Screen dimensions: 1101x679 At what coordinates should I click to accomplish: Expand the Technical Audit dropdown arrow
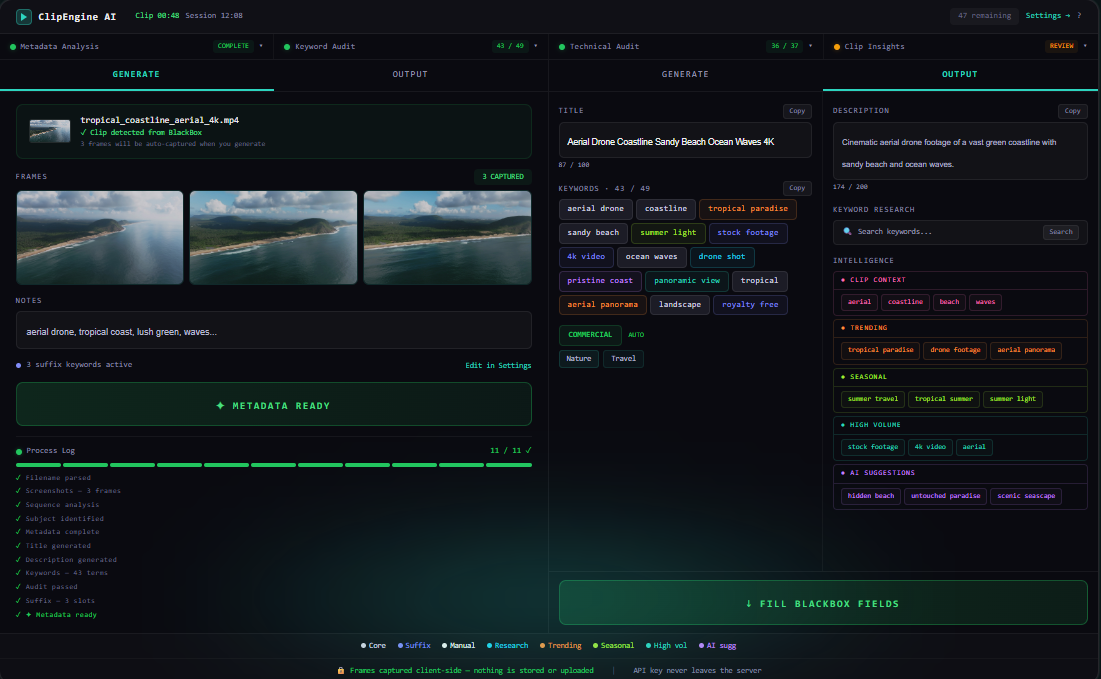(810, 46)
